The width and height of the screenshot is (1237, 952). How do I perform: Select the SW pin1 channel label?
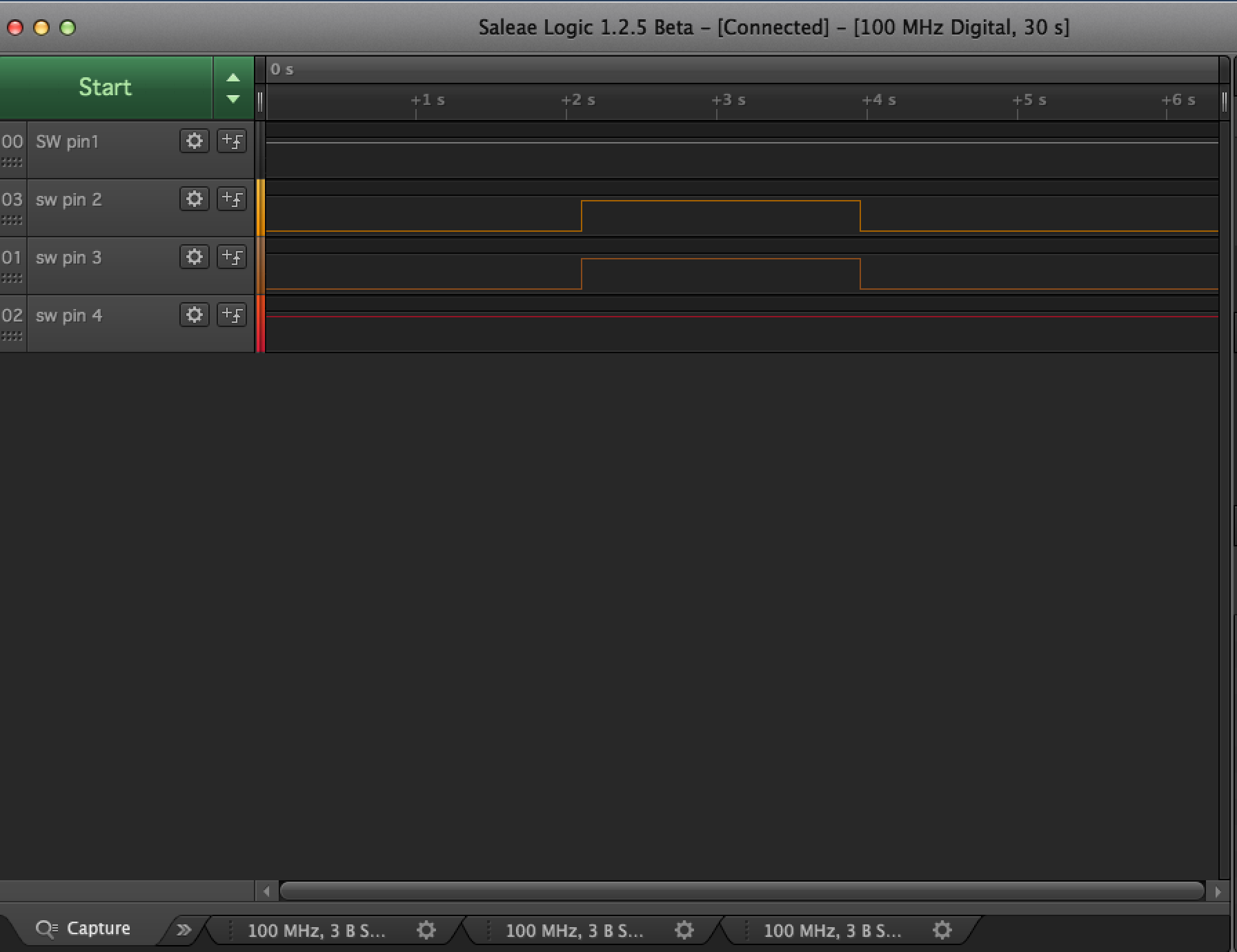(68, 141)
